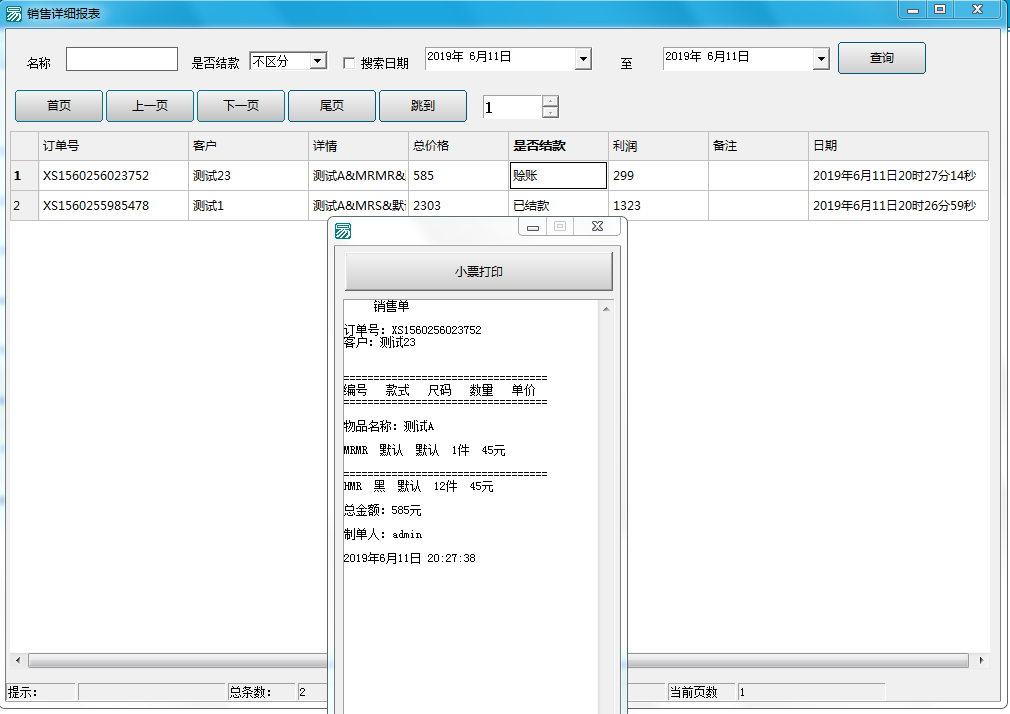Minimize the receipt popup window
This screenshot has height=714, width=1010.
pyautogui.click(x=533, y=227)
